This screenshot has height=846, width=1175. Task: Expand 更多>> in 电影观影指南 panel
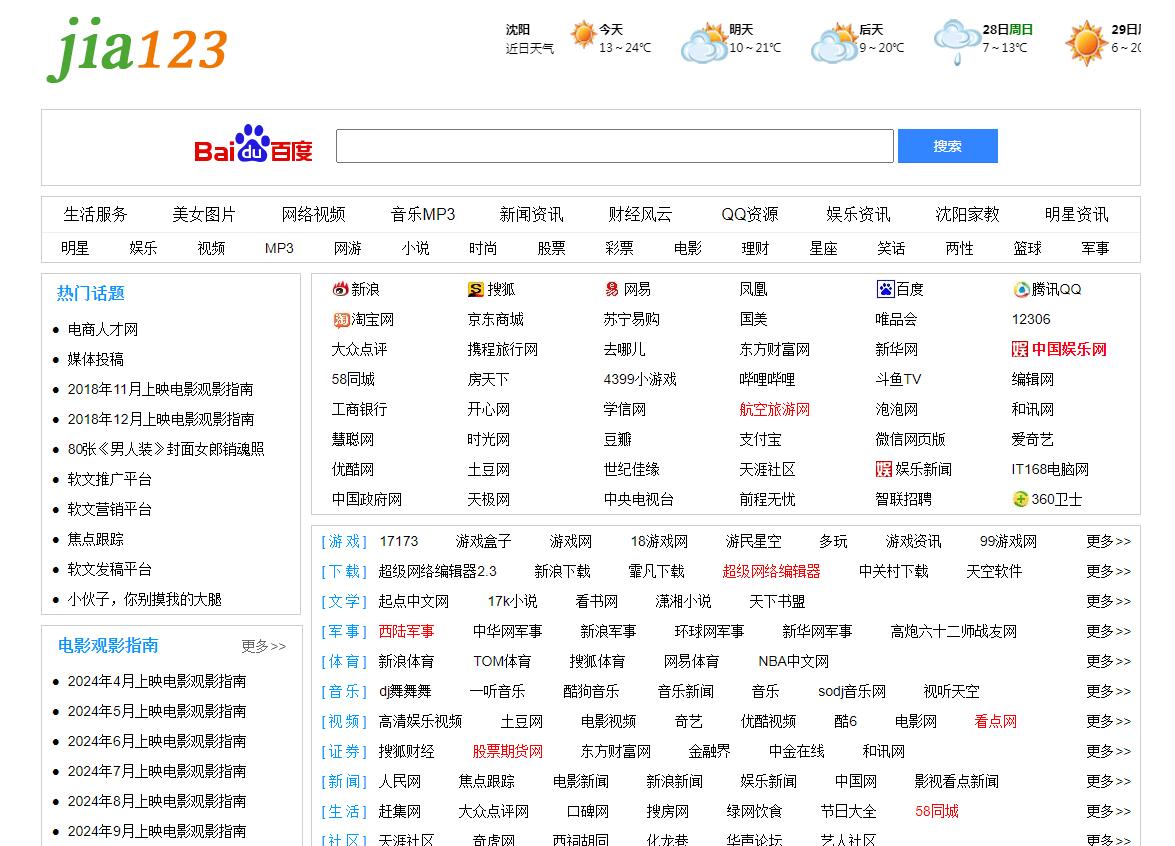click(x=263, y=646)
